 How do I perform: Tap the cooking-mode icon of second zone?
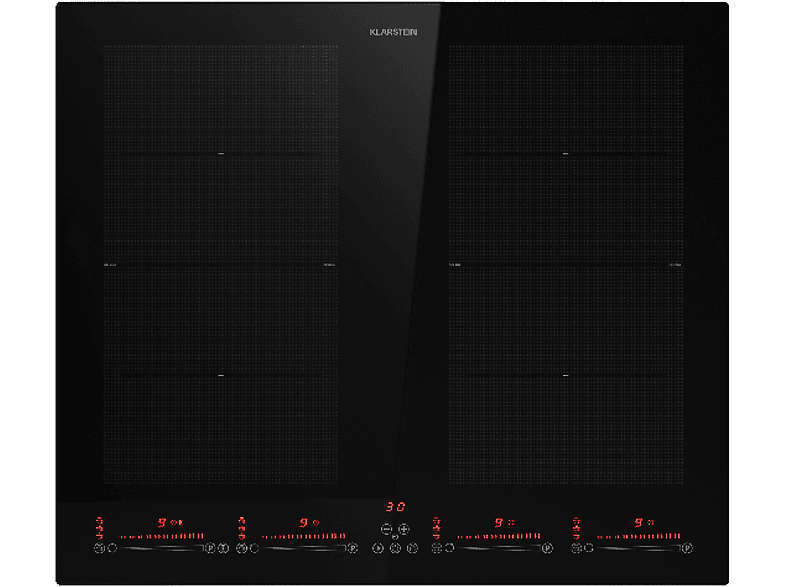[x=241, y=548]
